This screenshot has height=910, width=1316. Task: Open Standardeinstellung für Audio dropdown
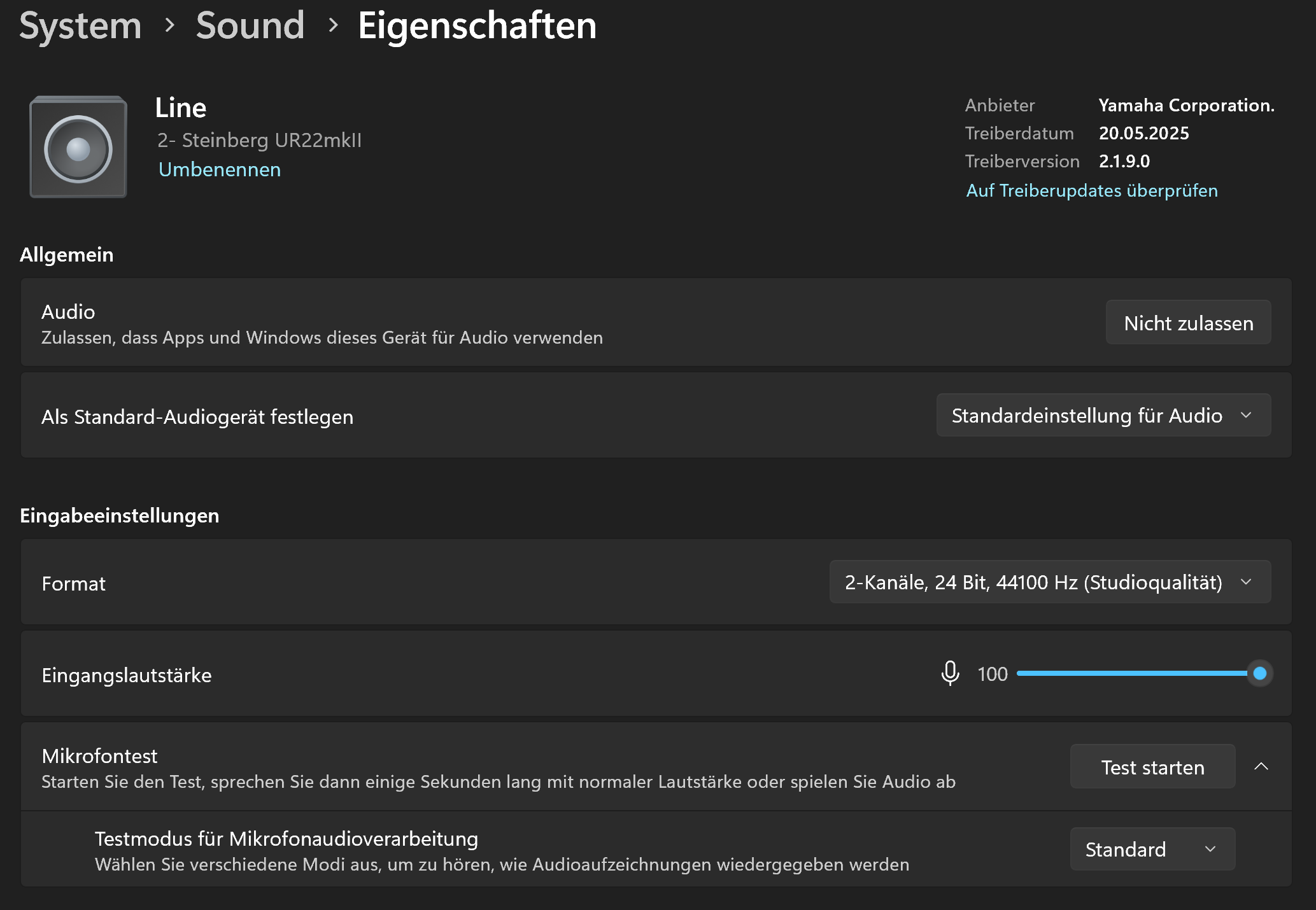[1103, 416]
